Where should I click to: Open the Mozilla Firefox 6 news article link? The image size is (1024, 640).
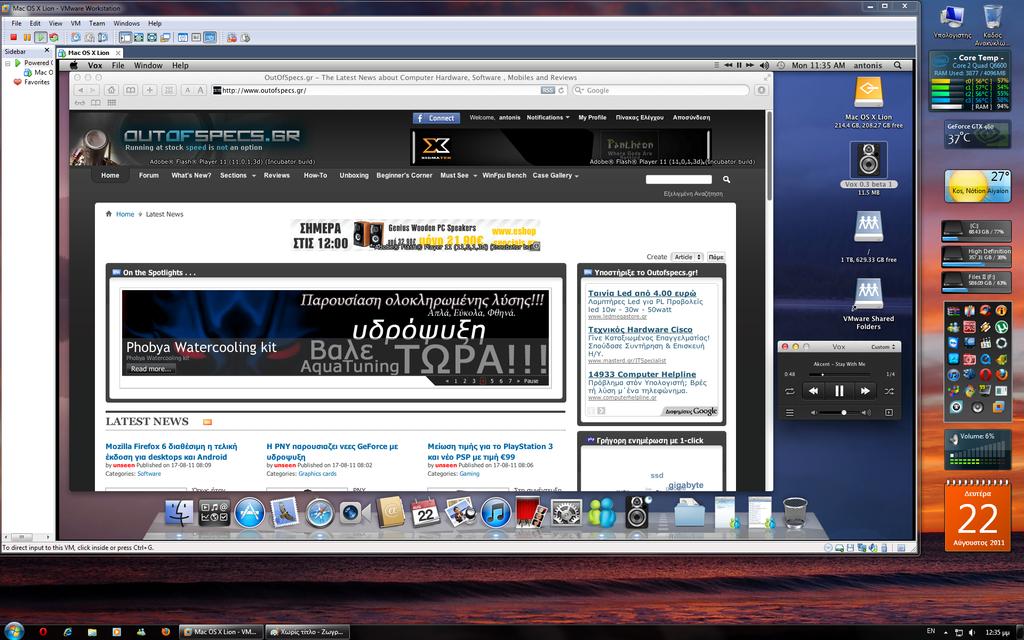coord(171,452)
